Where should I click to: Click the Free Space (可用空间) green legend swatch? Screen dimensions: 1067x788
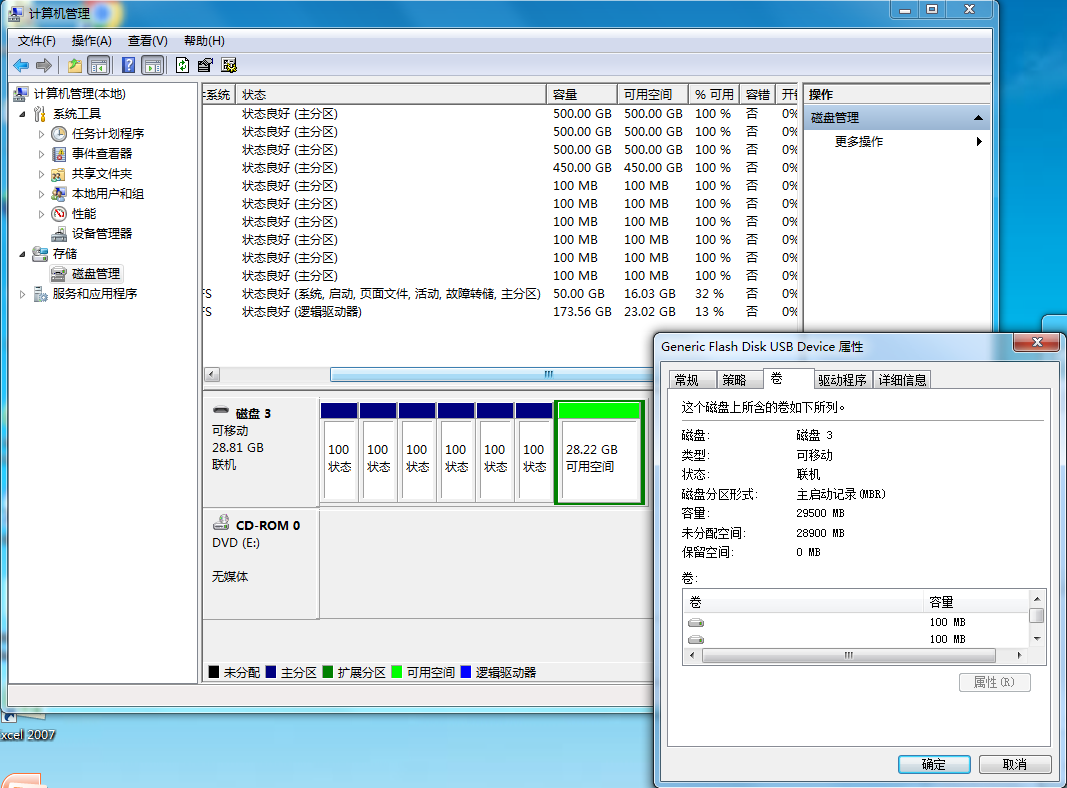click(397, 672)
